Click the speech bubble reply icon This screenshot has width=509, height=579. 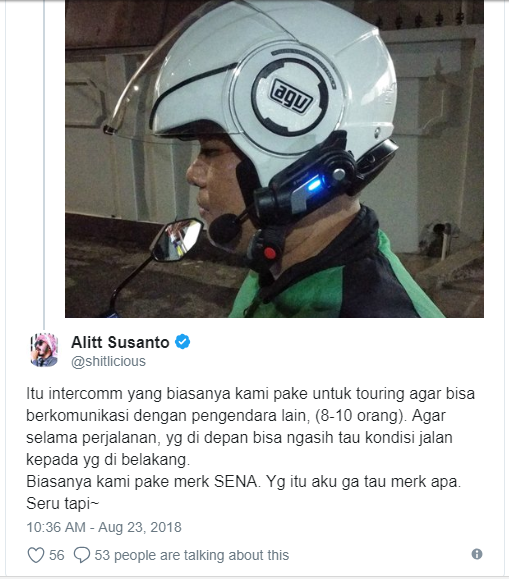82,555
